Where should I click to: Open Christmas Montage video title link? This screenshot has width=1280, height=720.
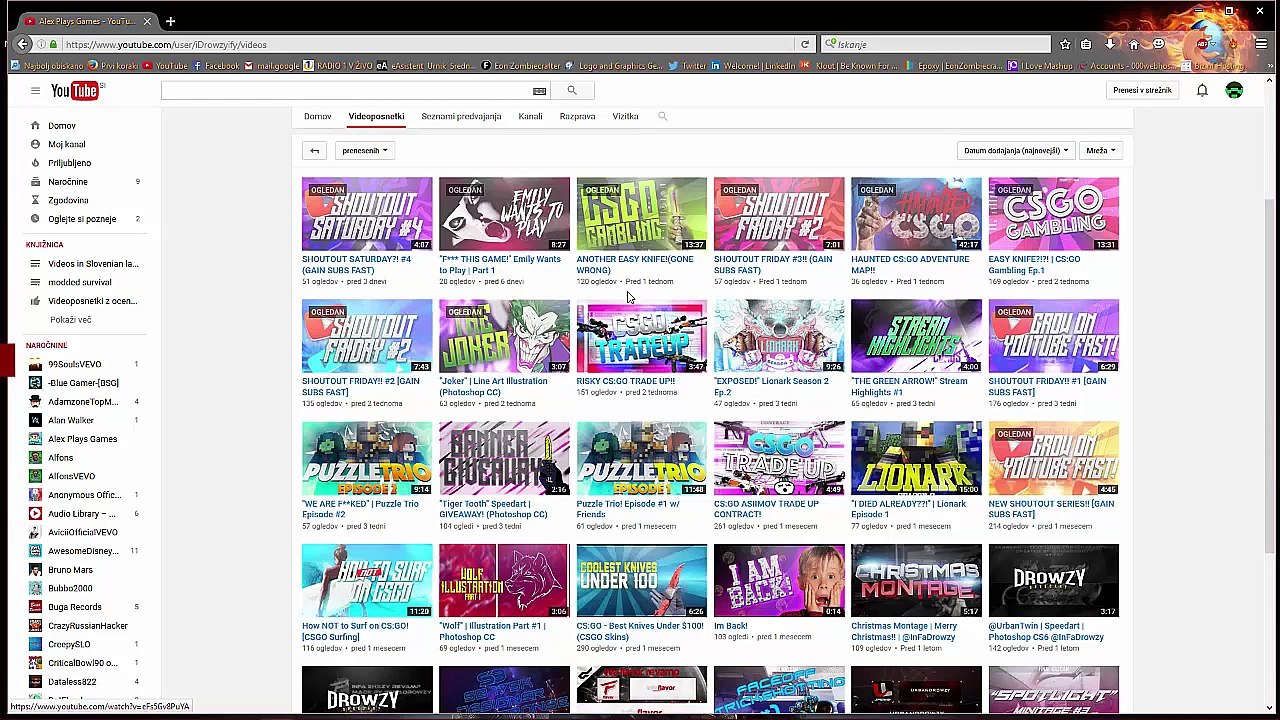tap(904, 631)
